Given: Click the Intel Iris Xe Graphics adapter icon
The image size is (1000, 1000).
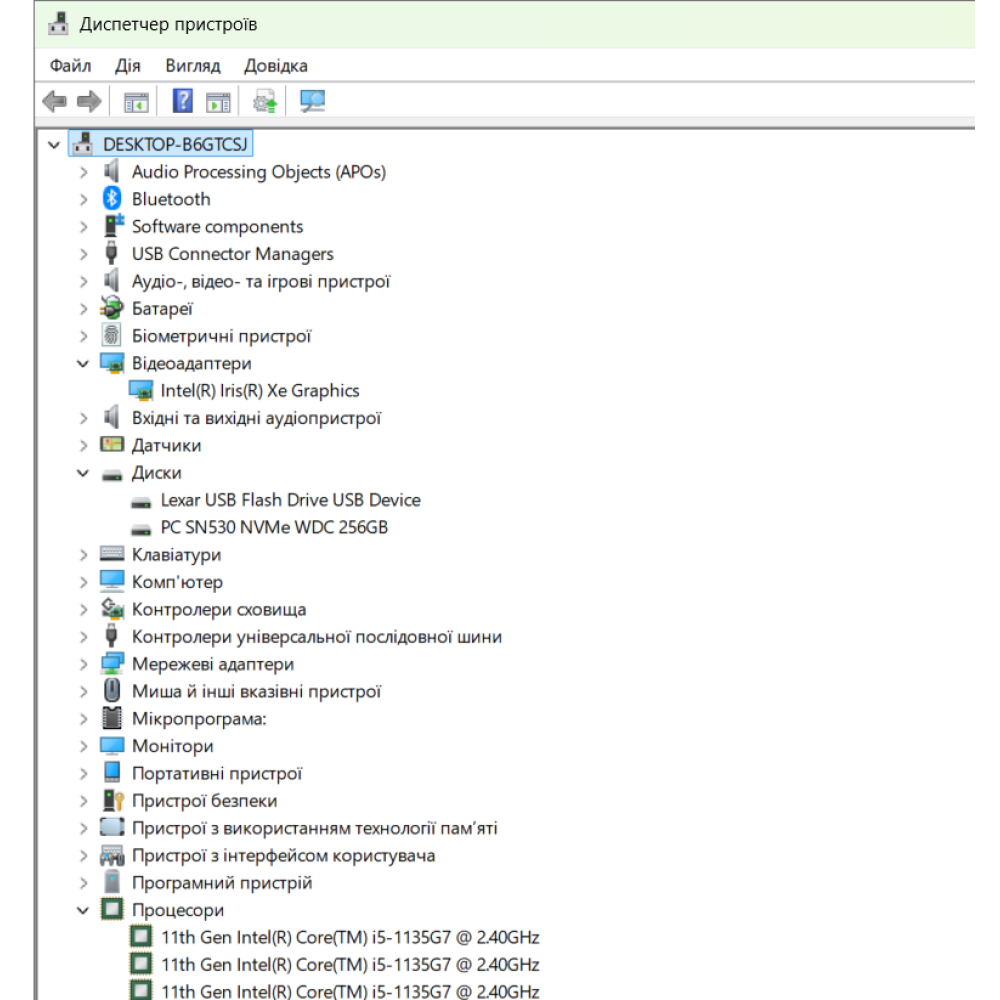Looking at the screenshot, I should tap(141, 390).
